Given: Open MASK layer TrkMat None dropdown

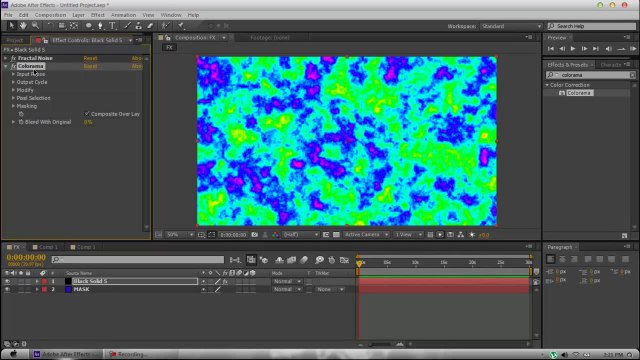Looking at the screenshot, I should (x=329, y=289).
